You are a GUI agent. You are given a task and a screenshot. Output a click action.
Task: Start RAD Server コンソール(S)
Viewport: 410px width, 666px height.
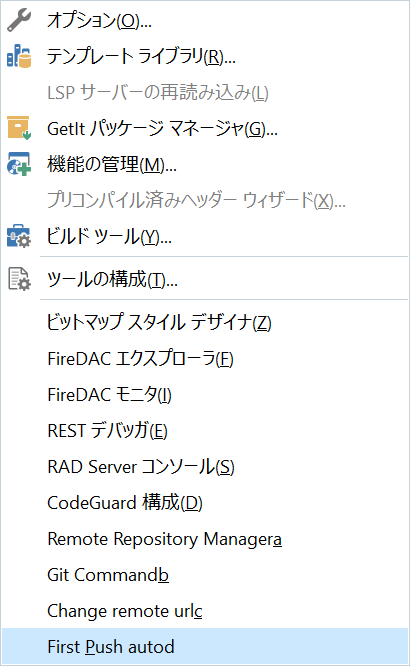tap(205, 467)
